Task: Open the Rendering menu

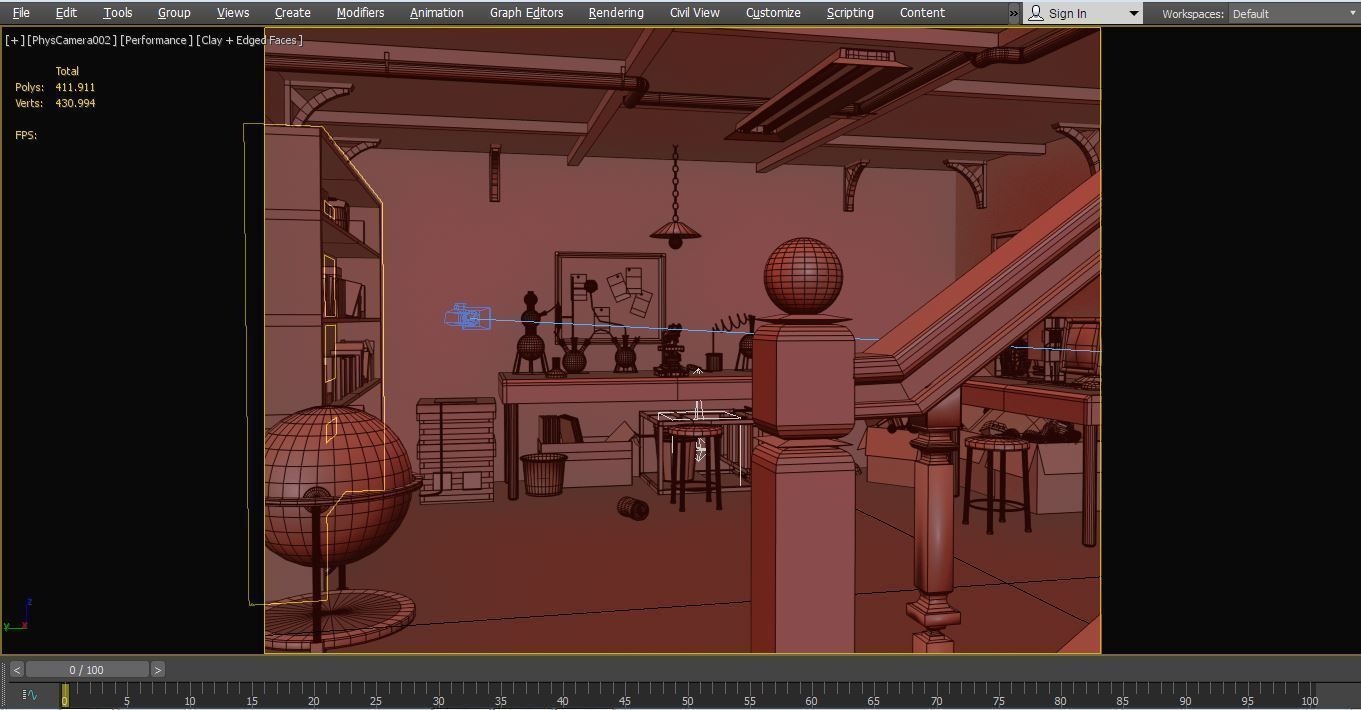Action: click(x=615, y=12)
